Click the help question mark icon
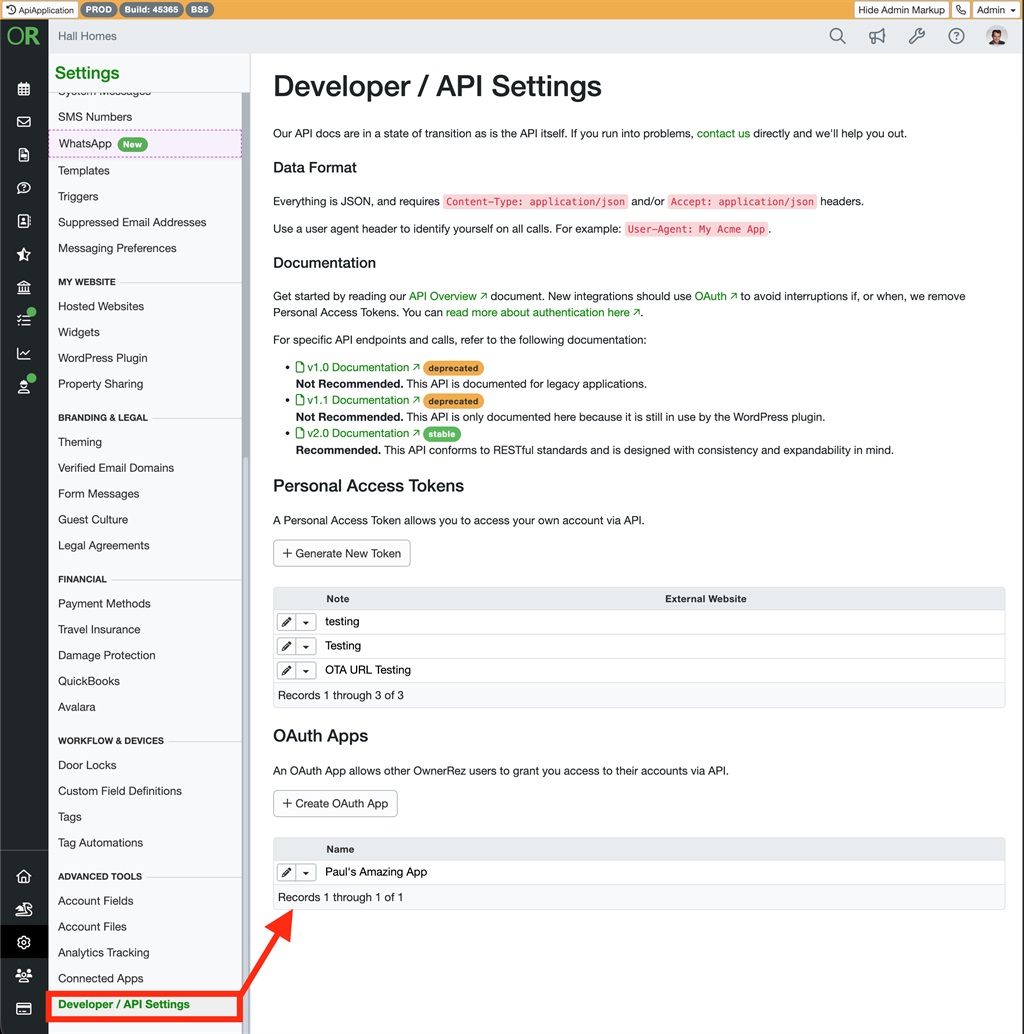Image resolution: width=1024 pixels, height=1034 pixels. [x=956, y=37]
